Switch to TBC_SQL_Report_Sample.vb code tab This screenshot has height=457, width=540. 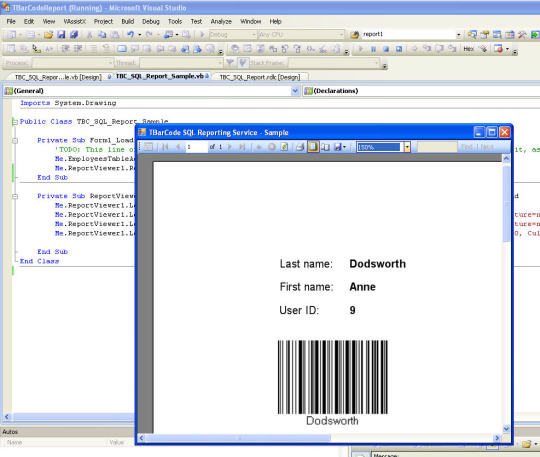(x=160, y=76)
